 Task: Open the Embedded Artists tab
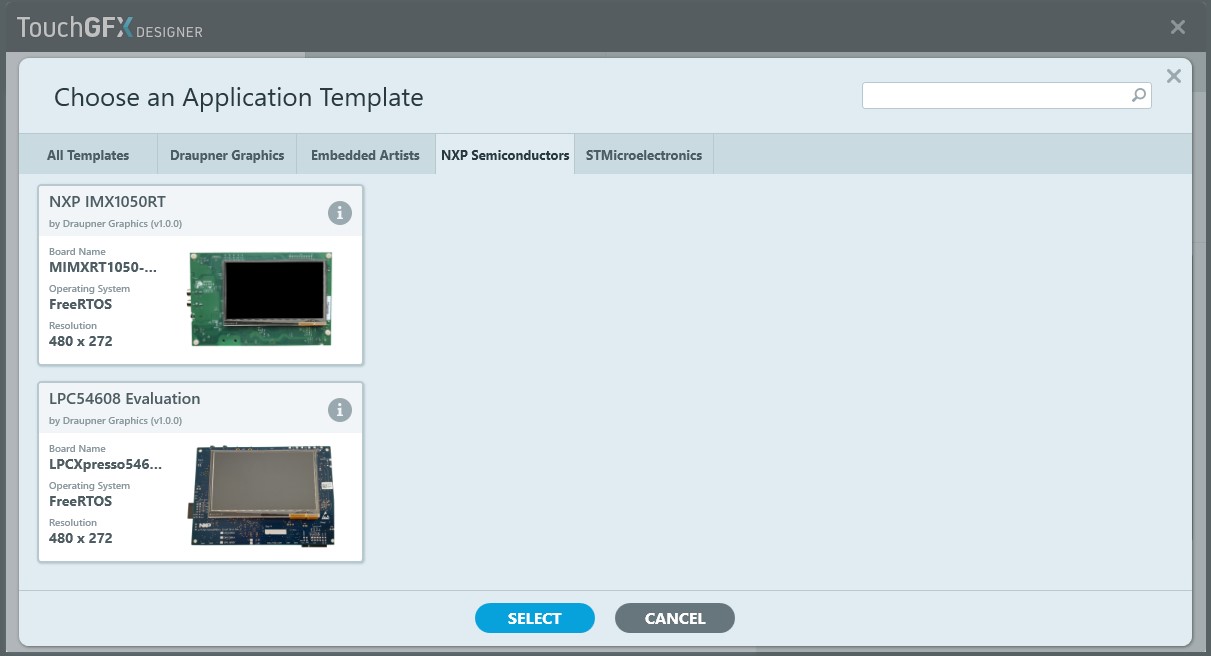pyautogui.click(x=365, y=155)
